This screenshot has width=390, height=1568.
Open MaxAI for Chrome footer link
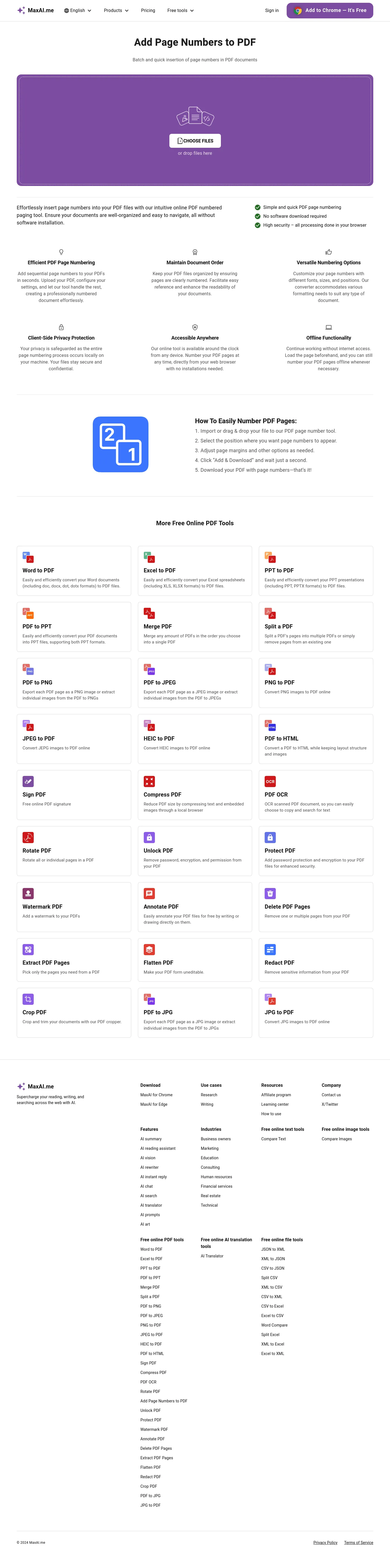(156, 1095)
